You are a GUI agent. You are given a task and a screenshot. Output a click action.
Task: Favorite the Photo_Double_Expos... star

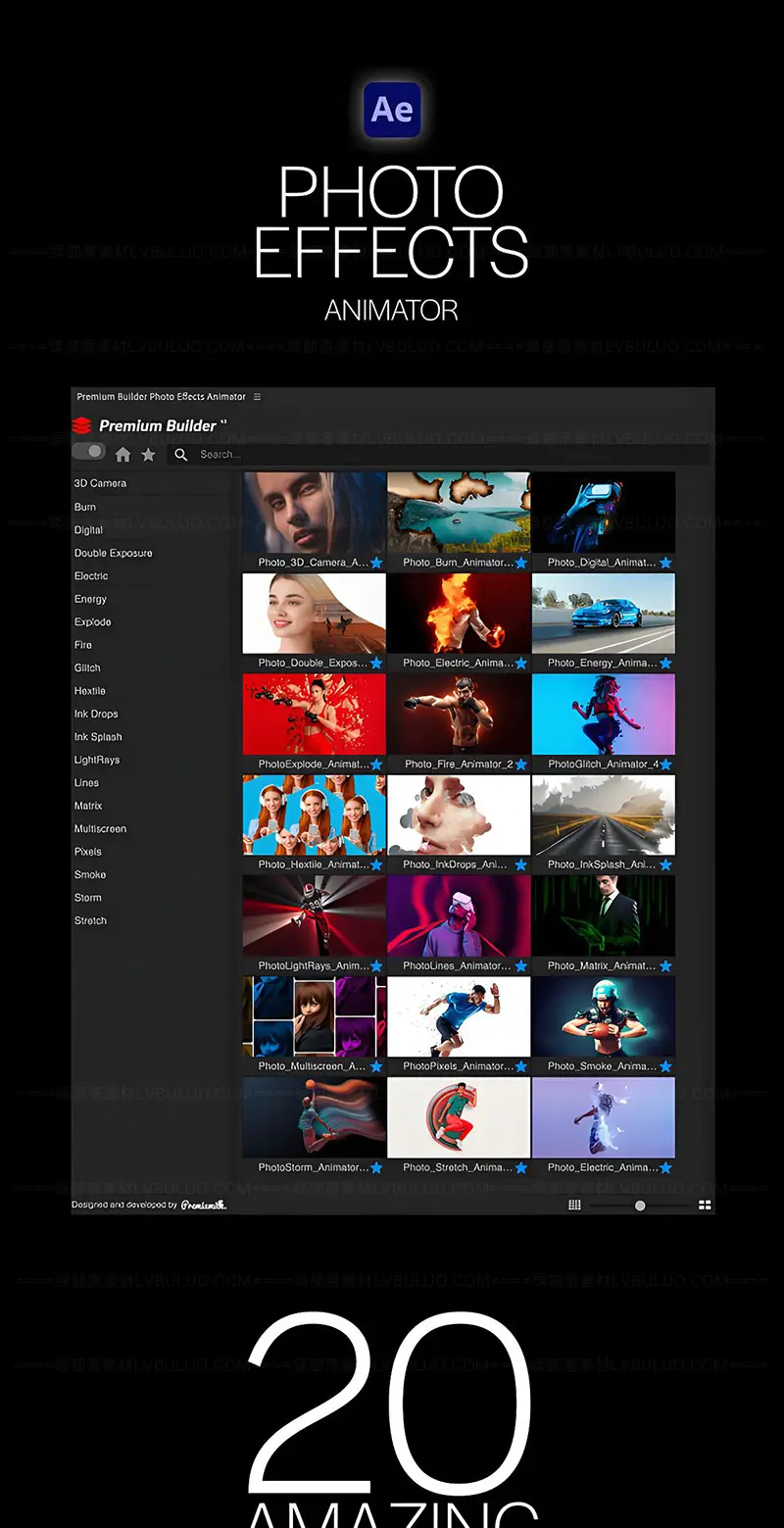pos(376,664)
